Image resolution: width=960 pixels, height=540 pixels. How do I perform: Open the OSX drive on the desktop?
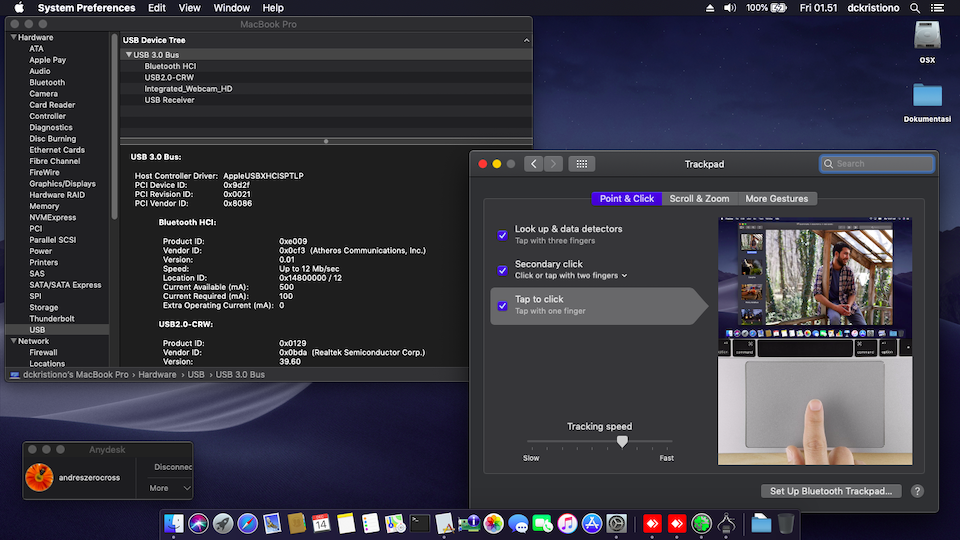pyautogui.click(x=927, y=37)
